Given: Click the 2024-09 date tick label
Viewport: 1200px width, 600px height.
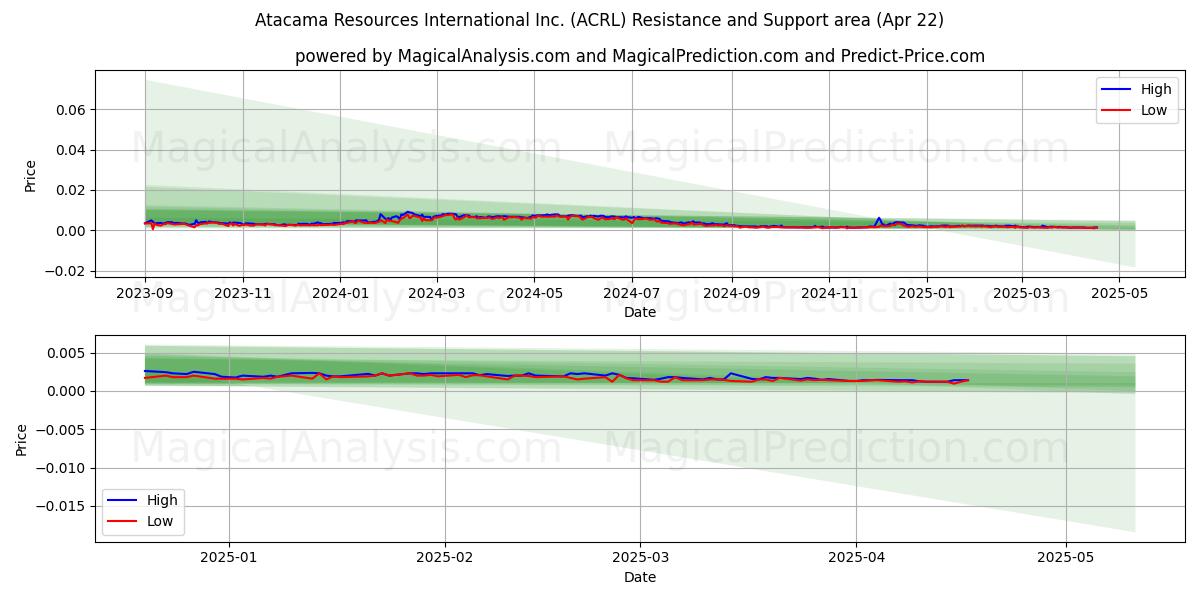Looking at the screenshot, I should pos(730,294).
